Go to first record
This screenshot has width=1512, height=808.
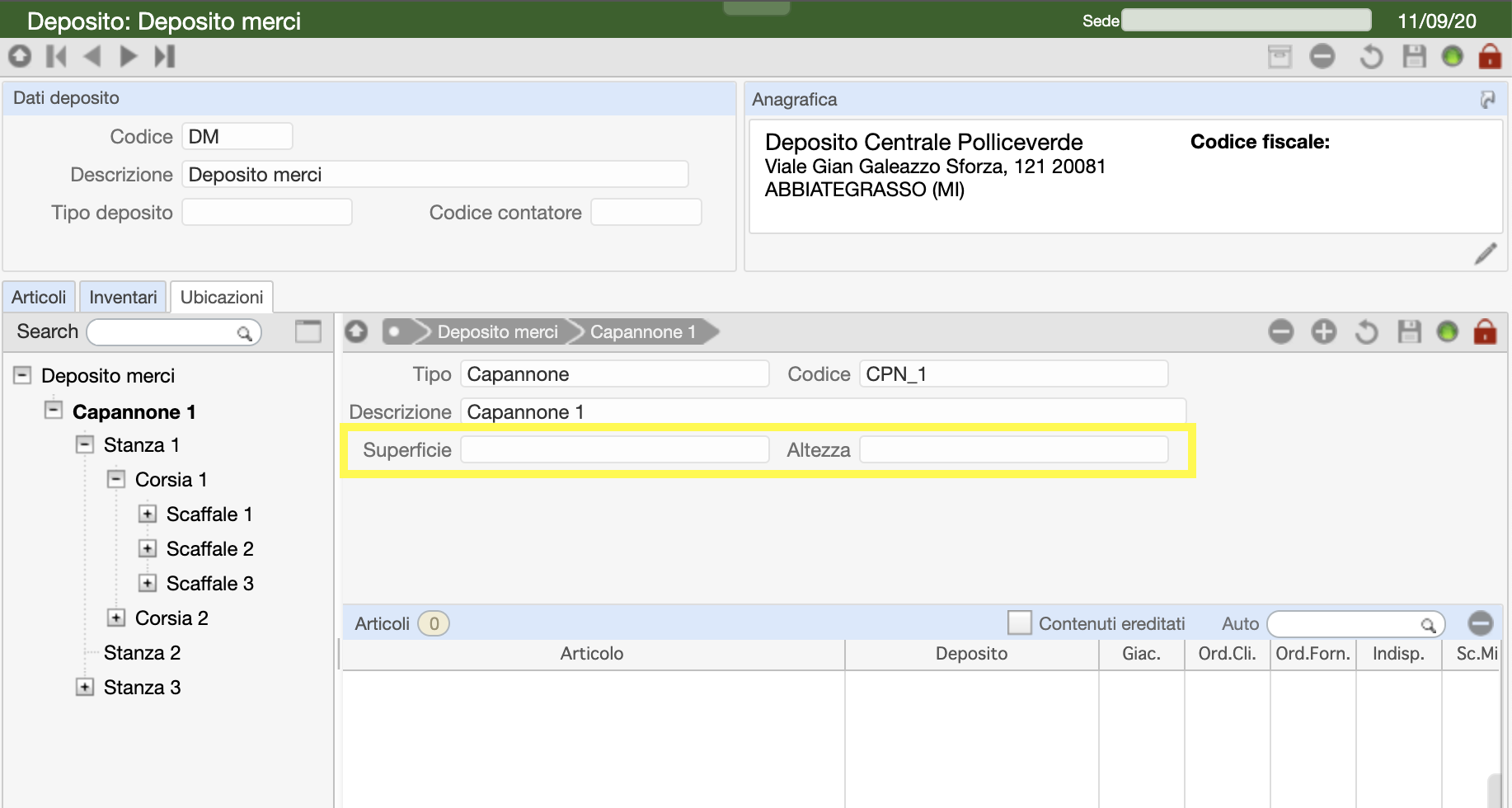[56, 56]
